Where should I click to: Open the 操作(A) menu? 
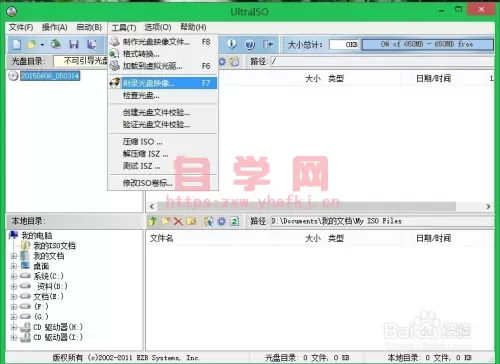pyautogui.click(x=54, y=27)
